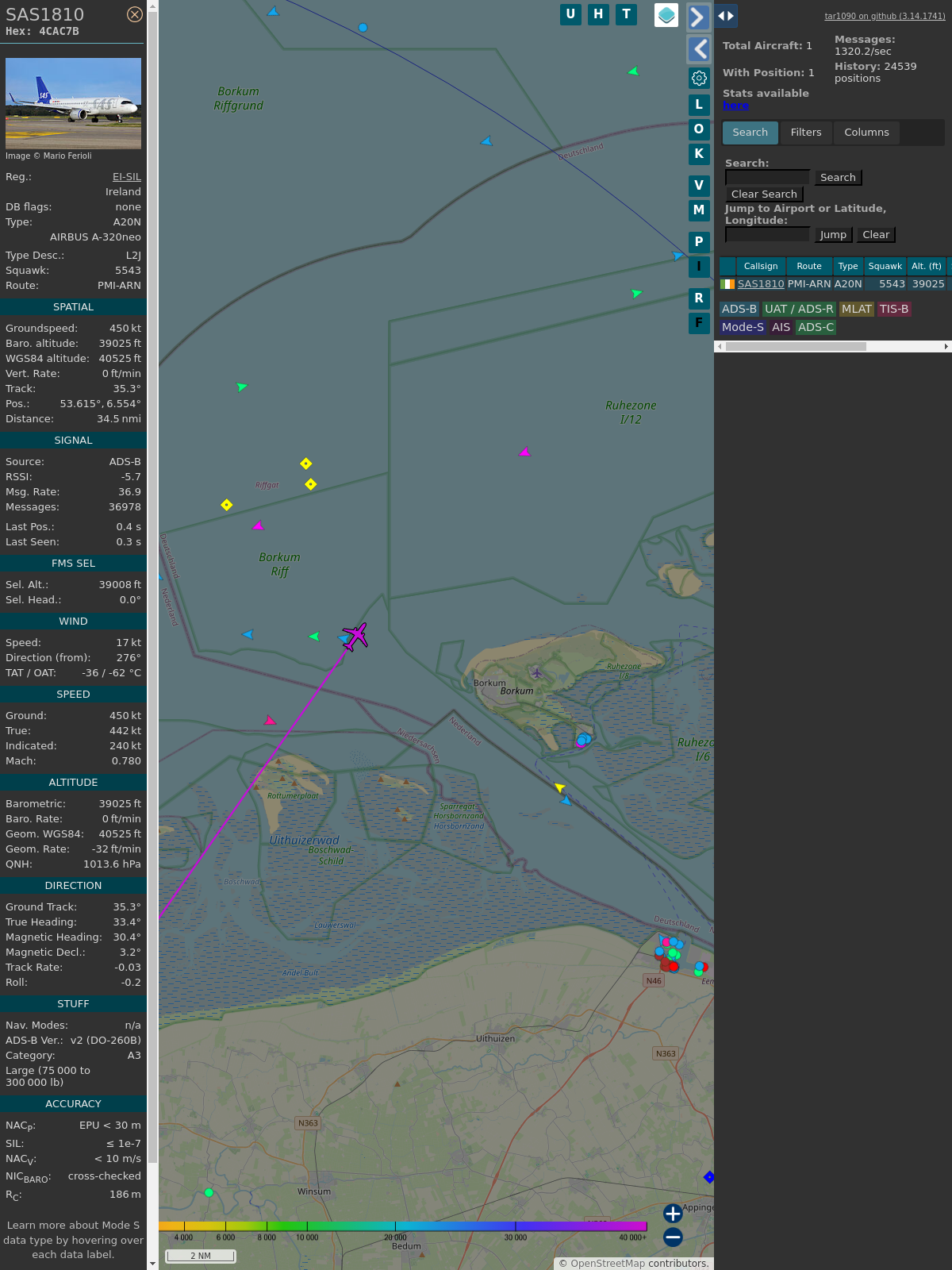
Task: Click the right-arrow sidebar expand icon
Action: tap(698, 17)
